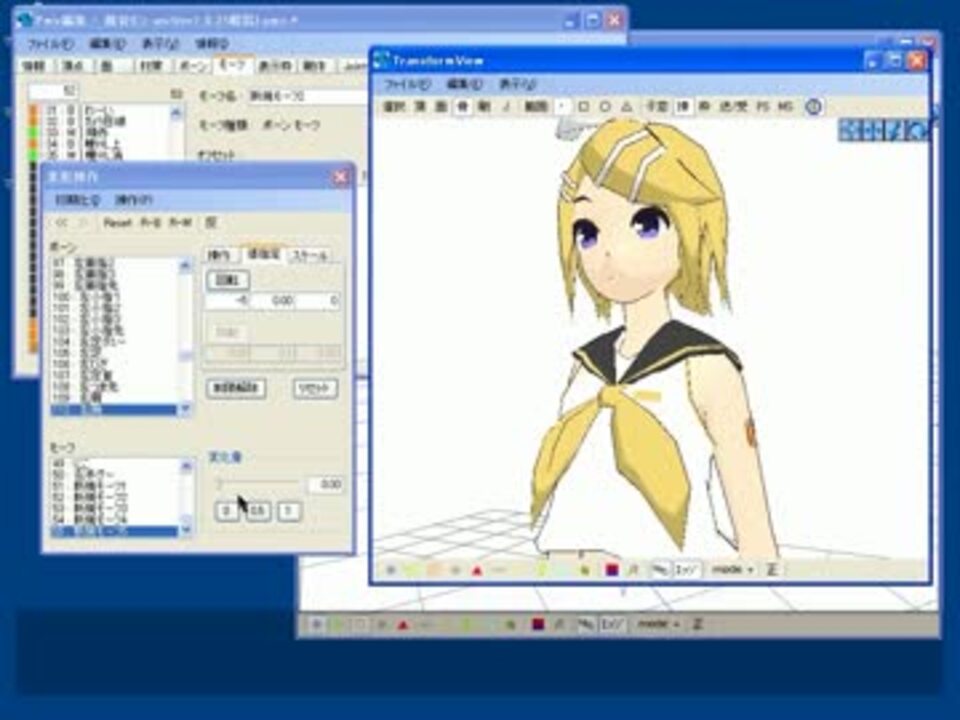
Task: Click first gray icon in TransformView bottom bar
Action: pos(391,570)
